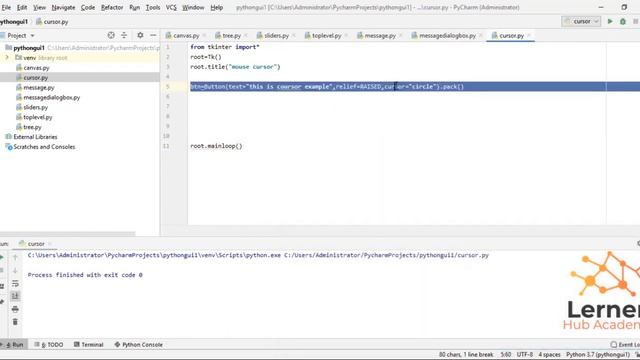The image size is (640, 360).
Task: Close the canvas.py editor tab
Action: [x=204, y=36]
